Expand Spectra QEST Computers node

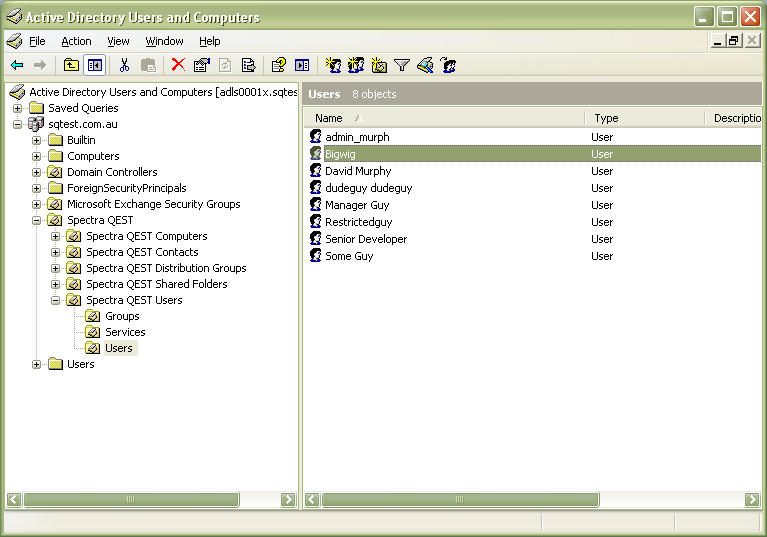click(x=56, y=236)
